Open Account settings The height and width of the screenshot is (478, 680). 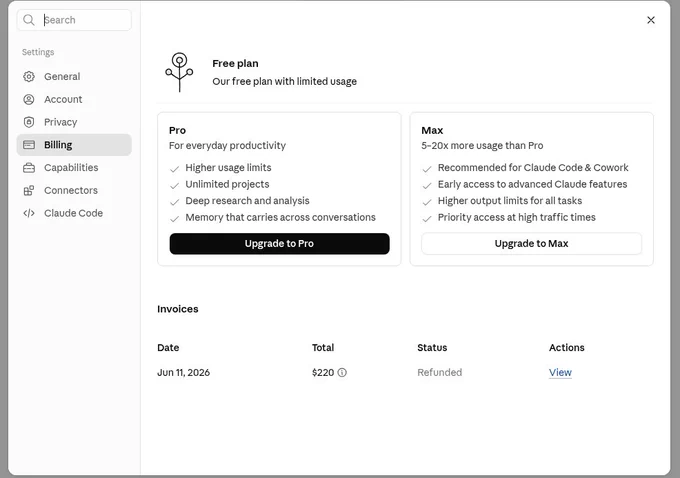tap(74, 99)
